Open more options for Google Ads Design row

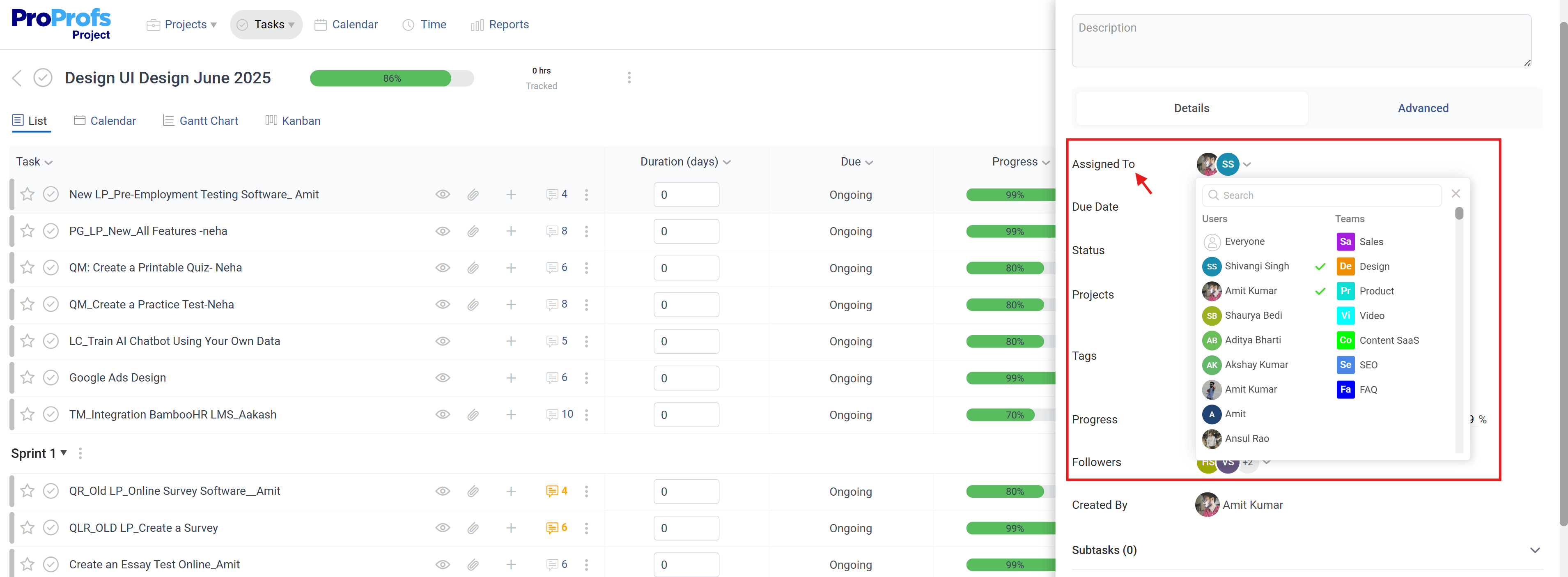(x=586, y=378)
